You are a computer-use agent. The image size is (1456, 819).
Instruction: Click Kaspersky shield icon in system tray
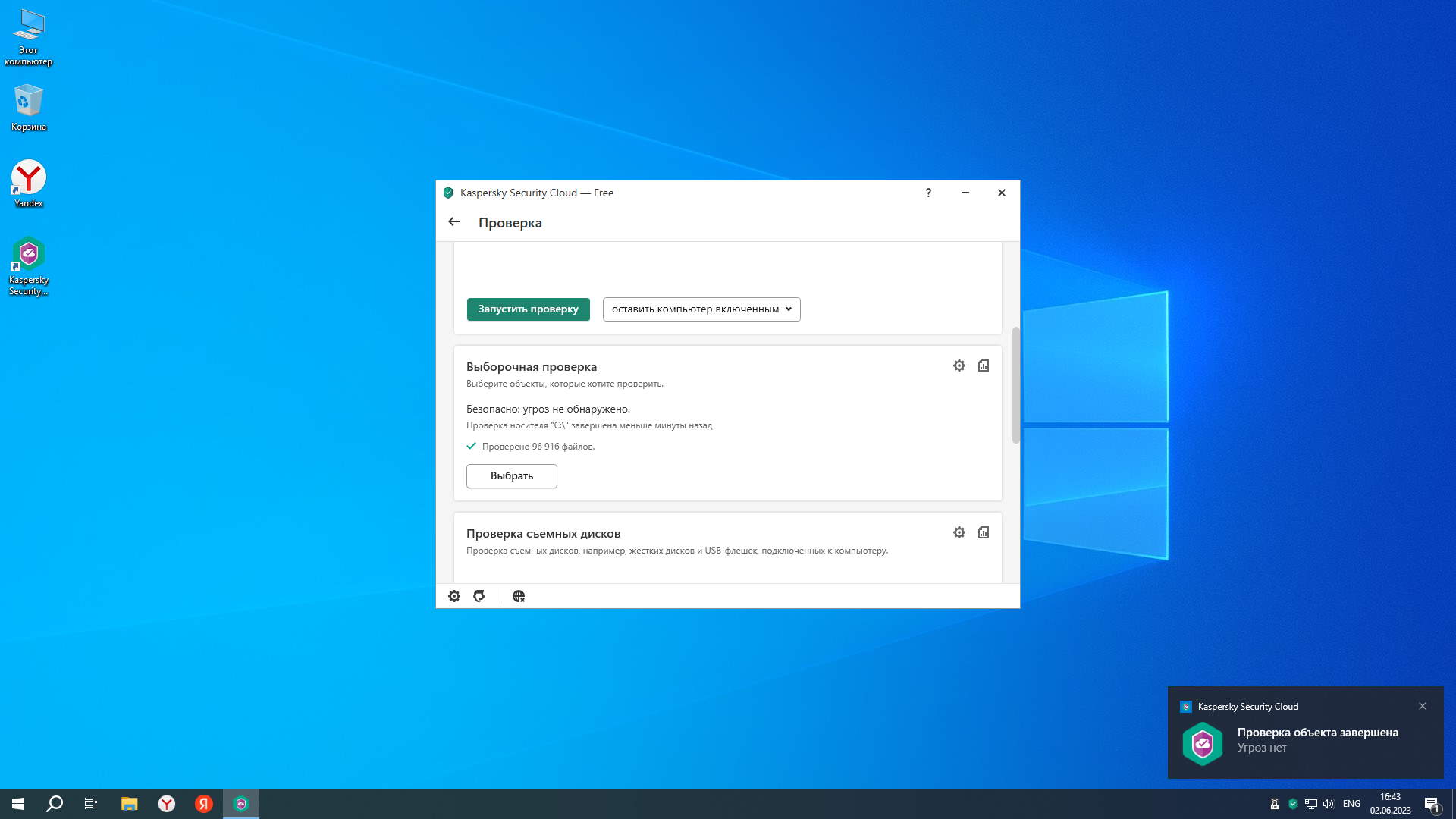coord(1293,804)
